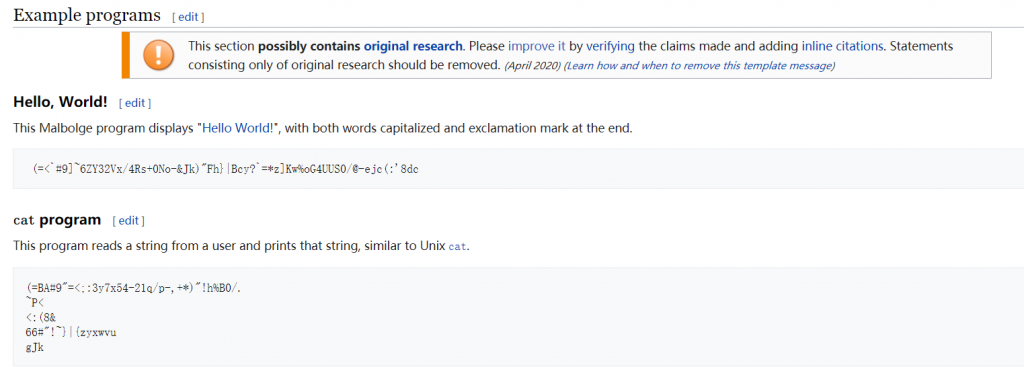Click the code line ending in zyxwvu
This screenshot has width=1024, height=367.
click(x=71, y=332)
